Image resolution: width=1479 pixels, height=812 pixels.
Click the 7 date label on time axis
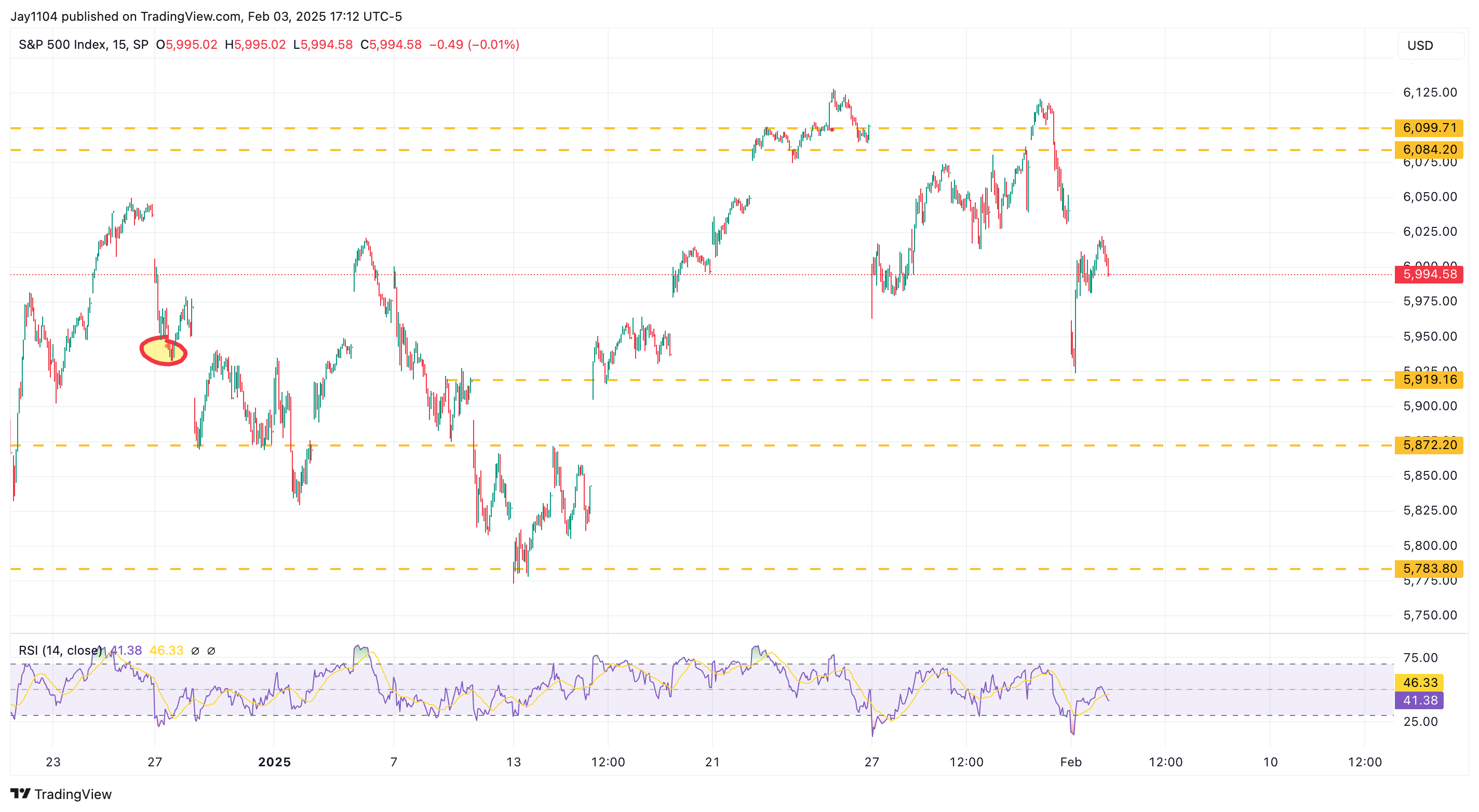(394, 762)
